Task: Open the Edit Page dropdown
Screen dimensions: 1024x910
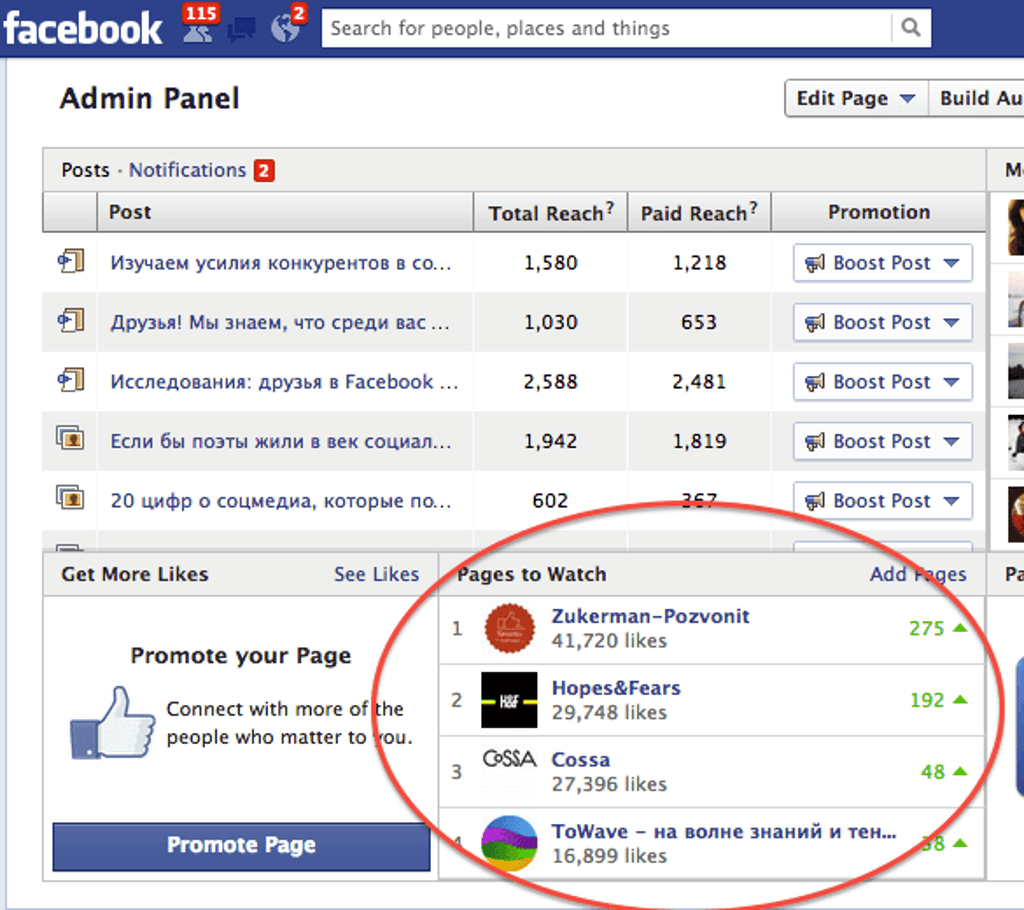Action: click(856, 99)
